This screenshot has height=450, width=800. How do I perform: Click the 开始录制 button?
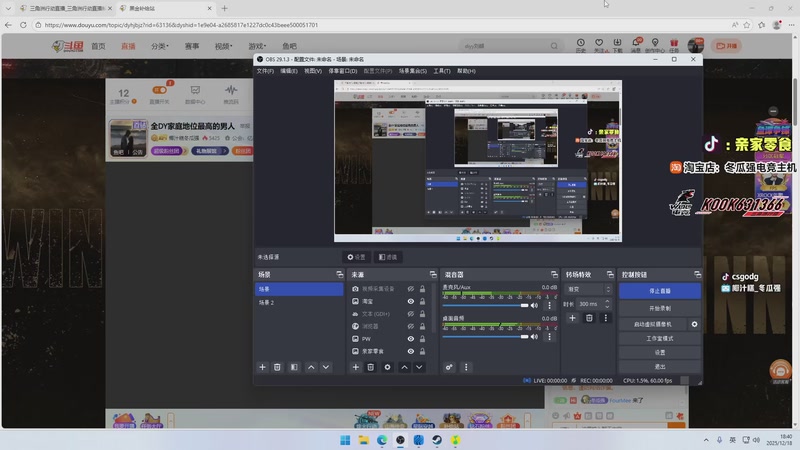[x=660, y=308]
